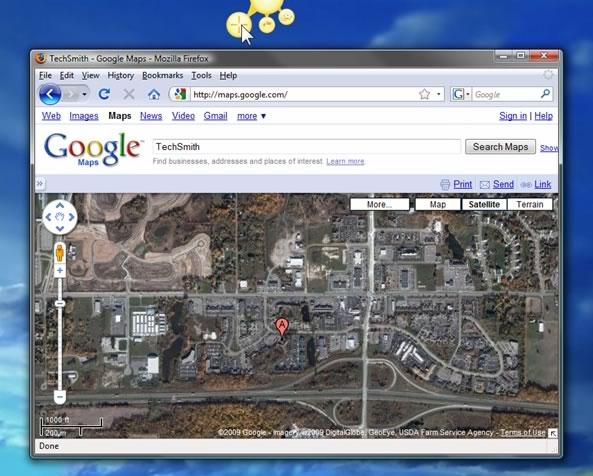Go to the home page icon
The width and height of the screenshot is (593, 476).
(154, 95)
